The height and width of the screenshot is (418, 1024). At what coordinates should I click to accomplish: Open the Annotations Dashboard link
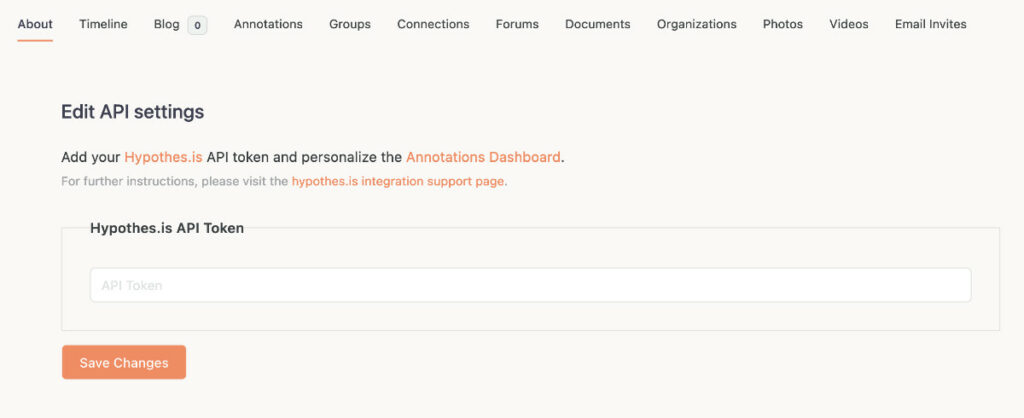pos(483,157)
